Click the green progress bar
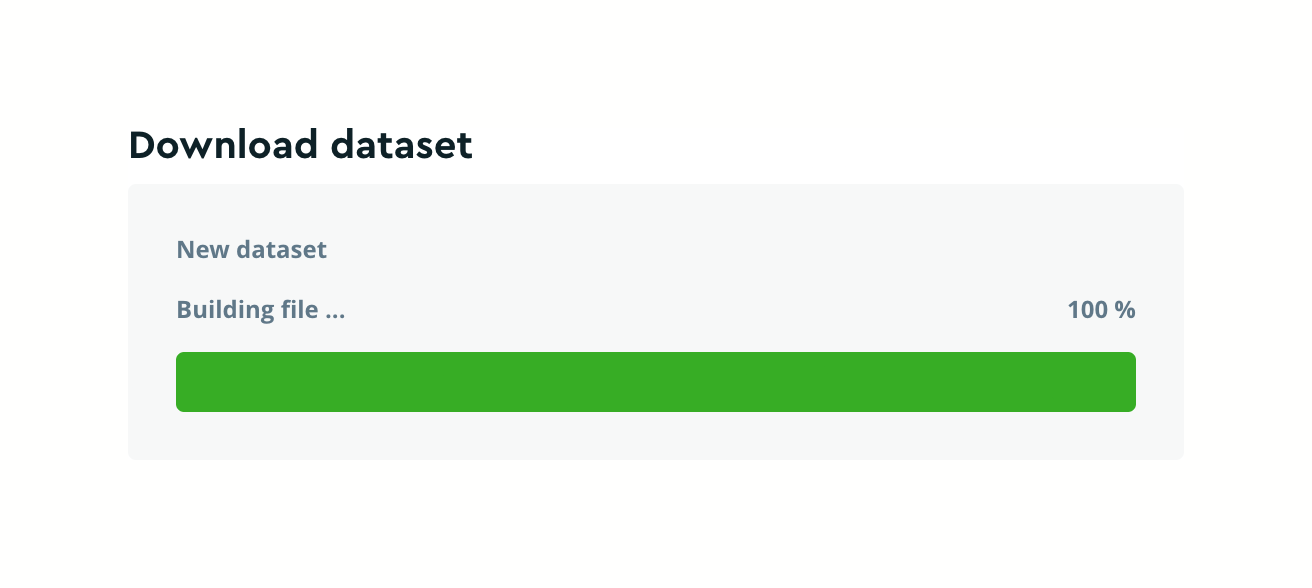The width and height of the screenshot is (1312, 588). [655, 381]
